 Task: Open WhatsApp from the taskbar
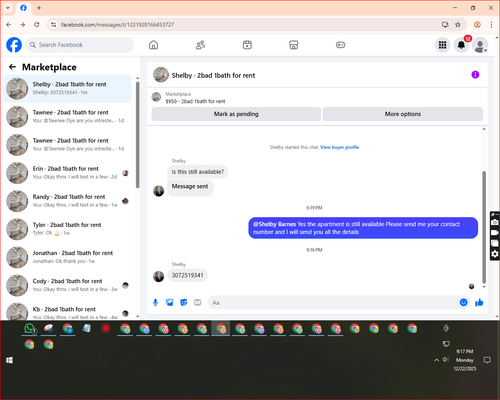click(x=30, y=329)
